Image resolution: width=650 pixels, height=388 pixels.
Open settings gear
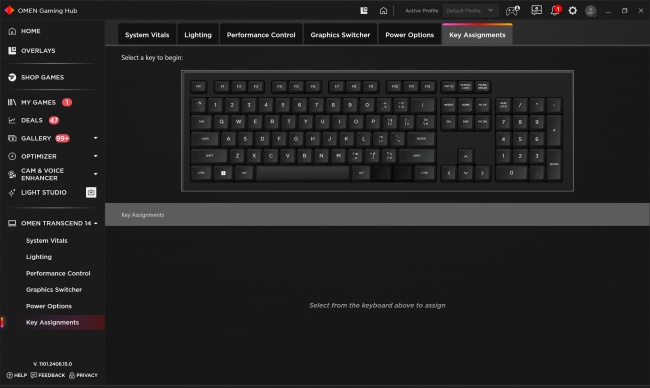pos(572,10)
